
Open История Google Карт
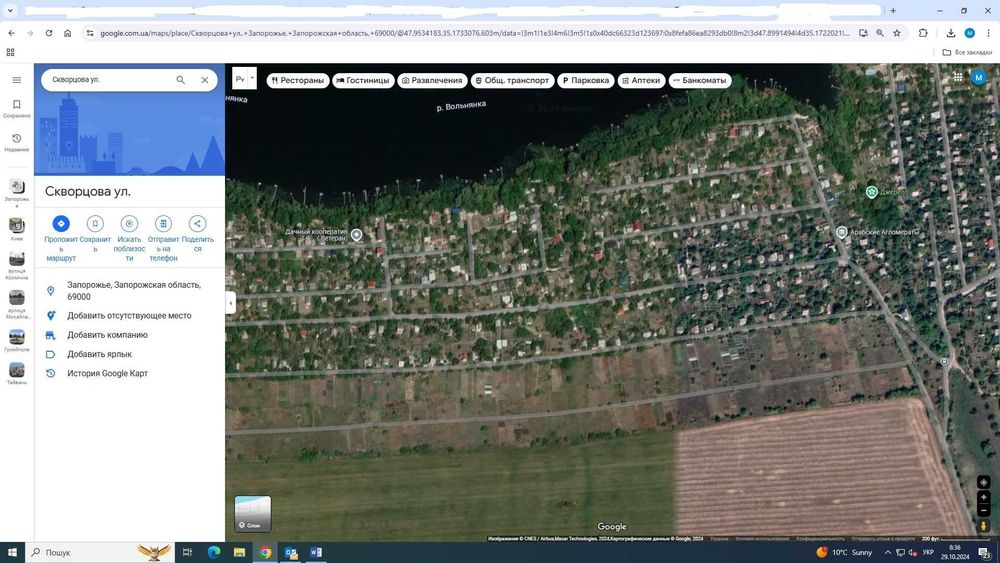coord(129,373)
